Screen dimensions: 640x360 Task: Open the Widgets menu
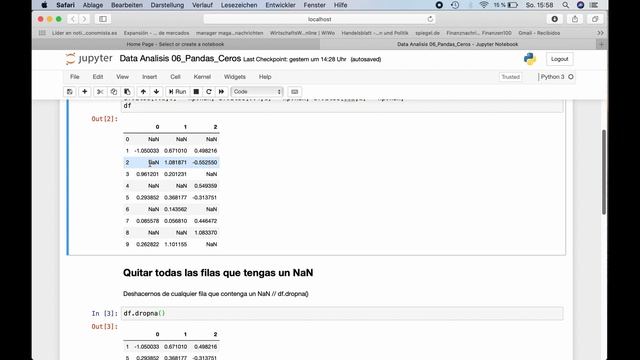[x=235, y=77]
